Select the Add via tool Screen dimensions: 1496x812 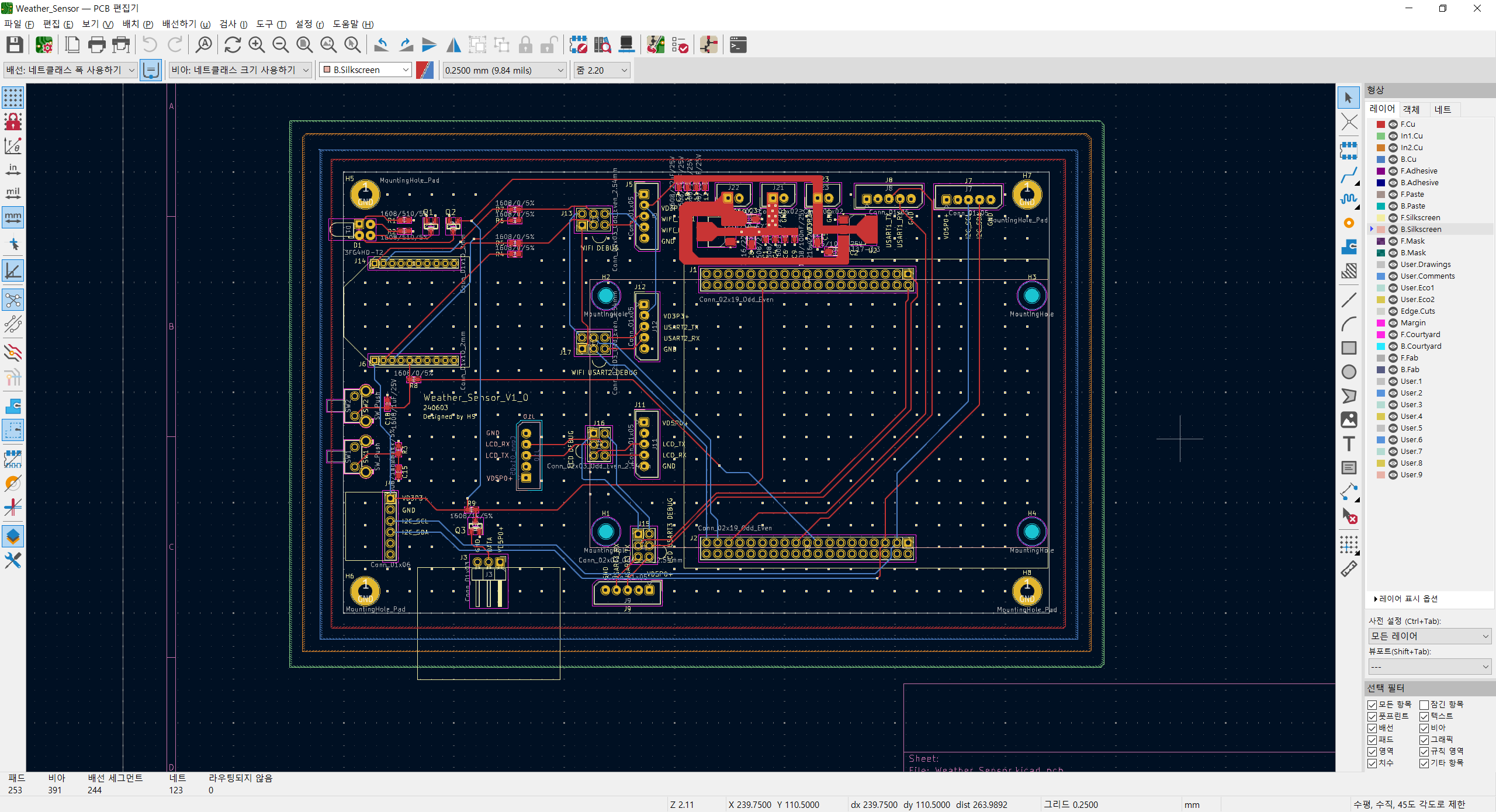pyautogui.click(x=1349, y=223)
